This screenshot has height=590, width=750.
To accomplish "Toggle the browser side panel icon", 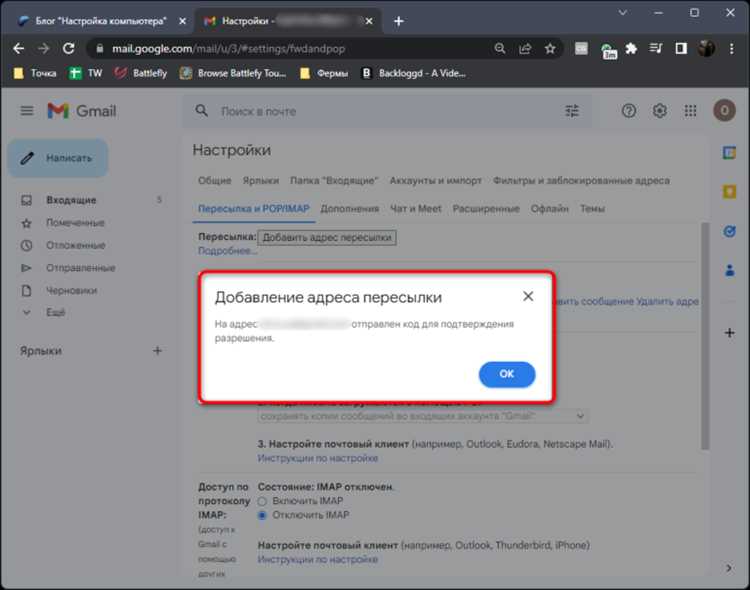I will click(x=681, y=48).
